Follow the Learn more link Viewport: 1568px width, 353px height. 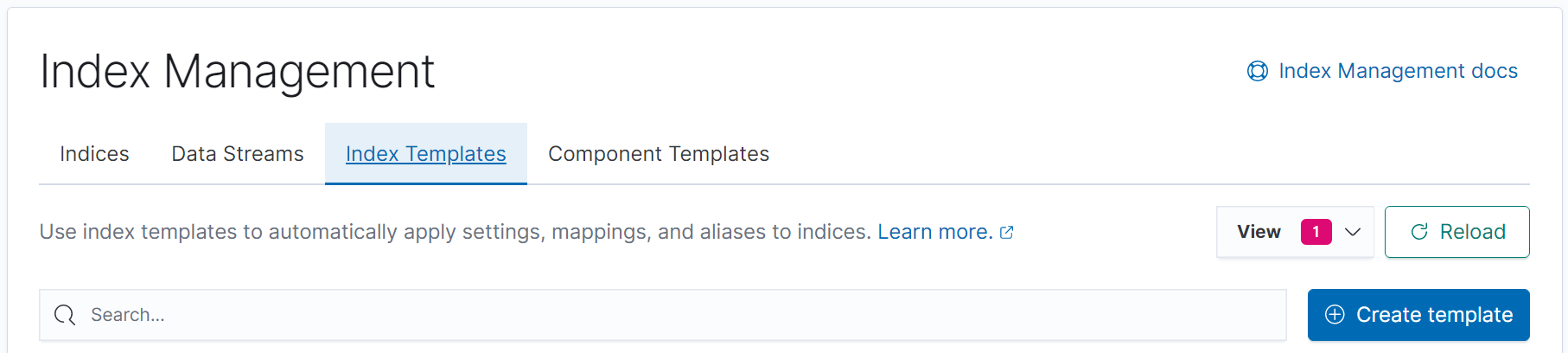click(x=934, y=232)
